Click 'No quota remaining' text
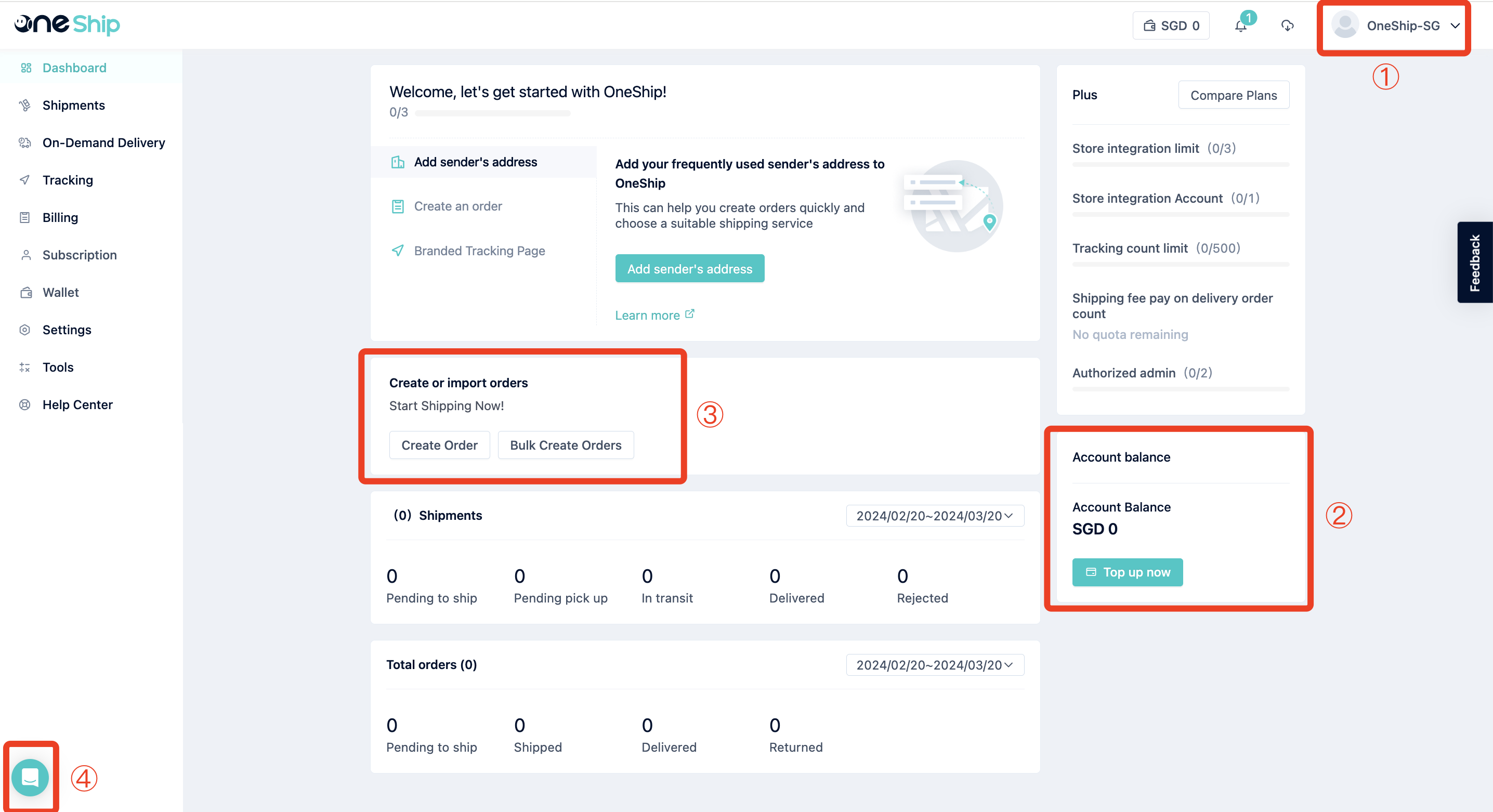 (x=1130, y=334)
